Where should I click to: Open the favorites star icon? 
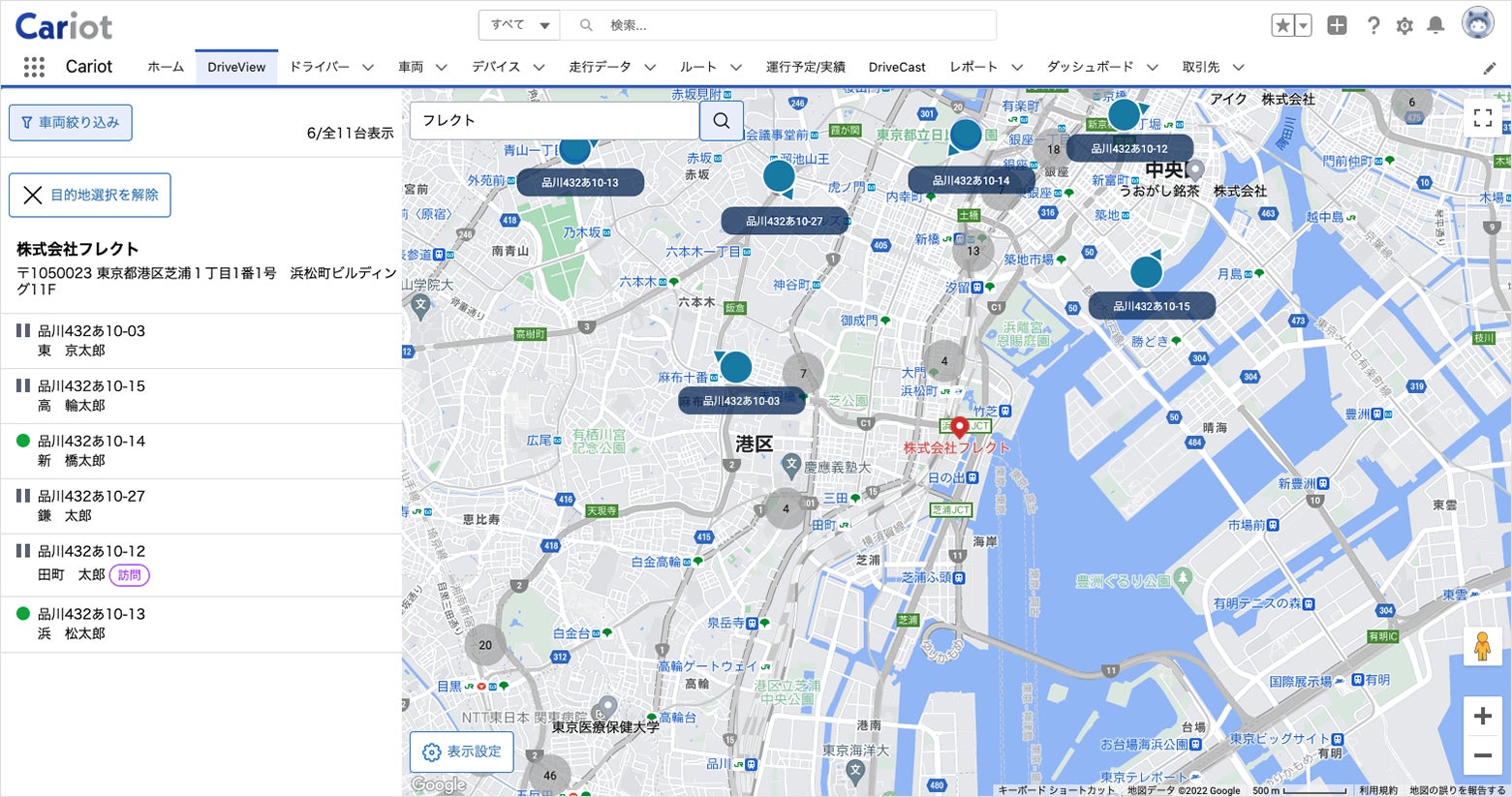[x=1282, y=26]
